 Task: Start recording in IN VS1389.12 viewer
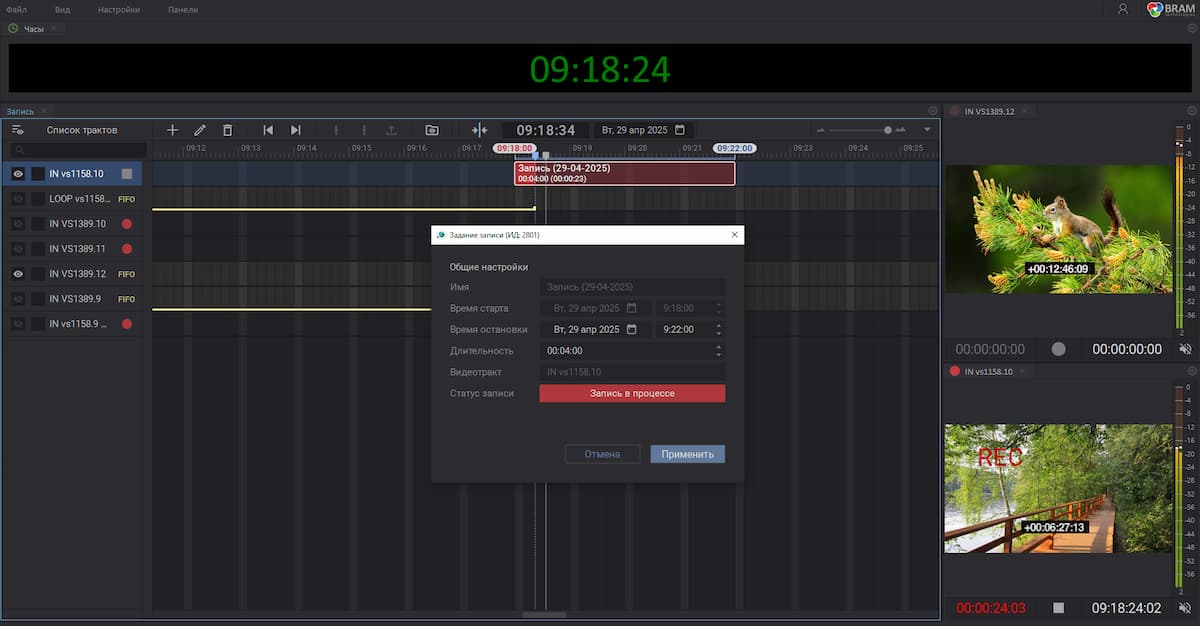coord(1058,349)
